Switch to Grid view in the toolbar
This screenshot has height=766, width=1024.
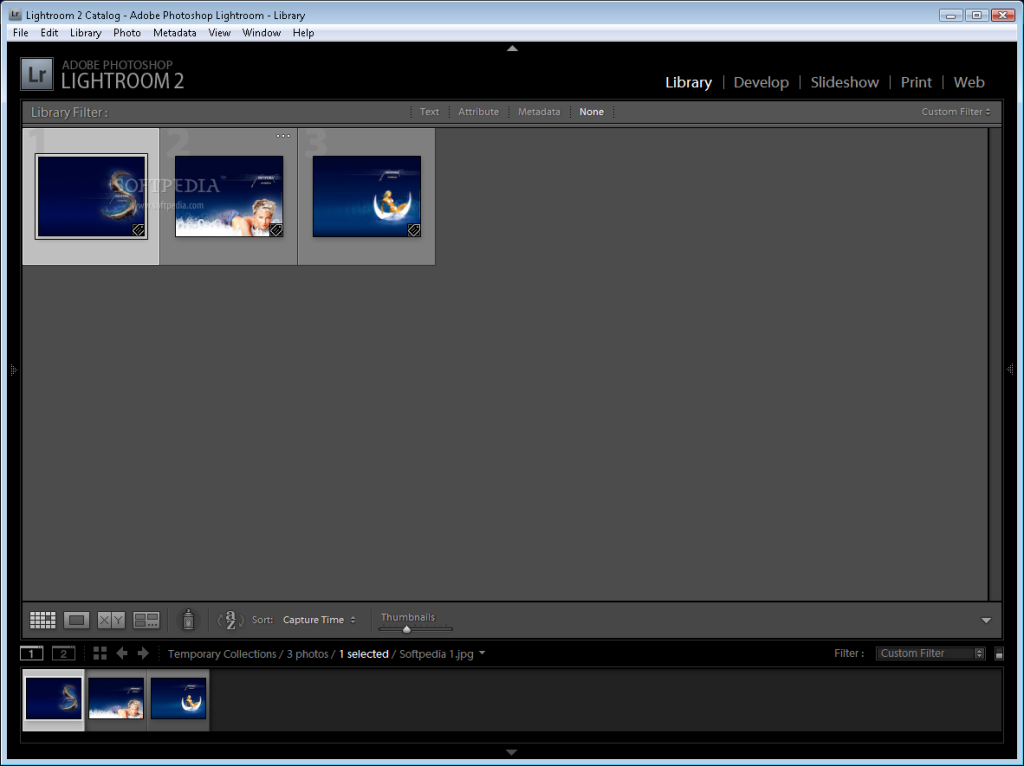click(42, 620)
